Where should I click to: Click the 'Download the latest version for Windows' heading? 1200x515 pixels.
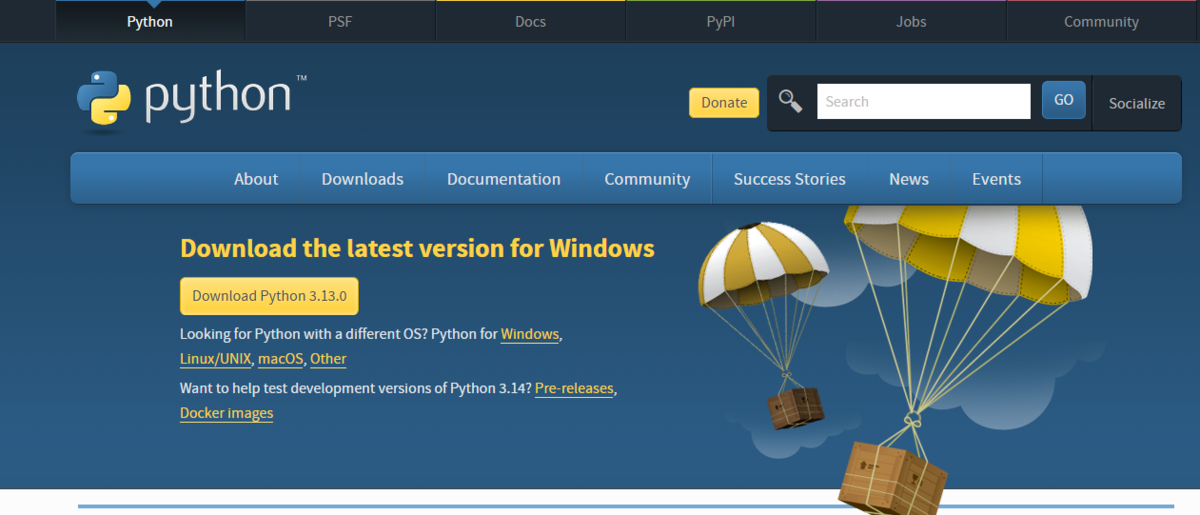point(417,248)
